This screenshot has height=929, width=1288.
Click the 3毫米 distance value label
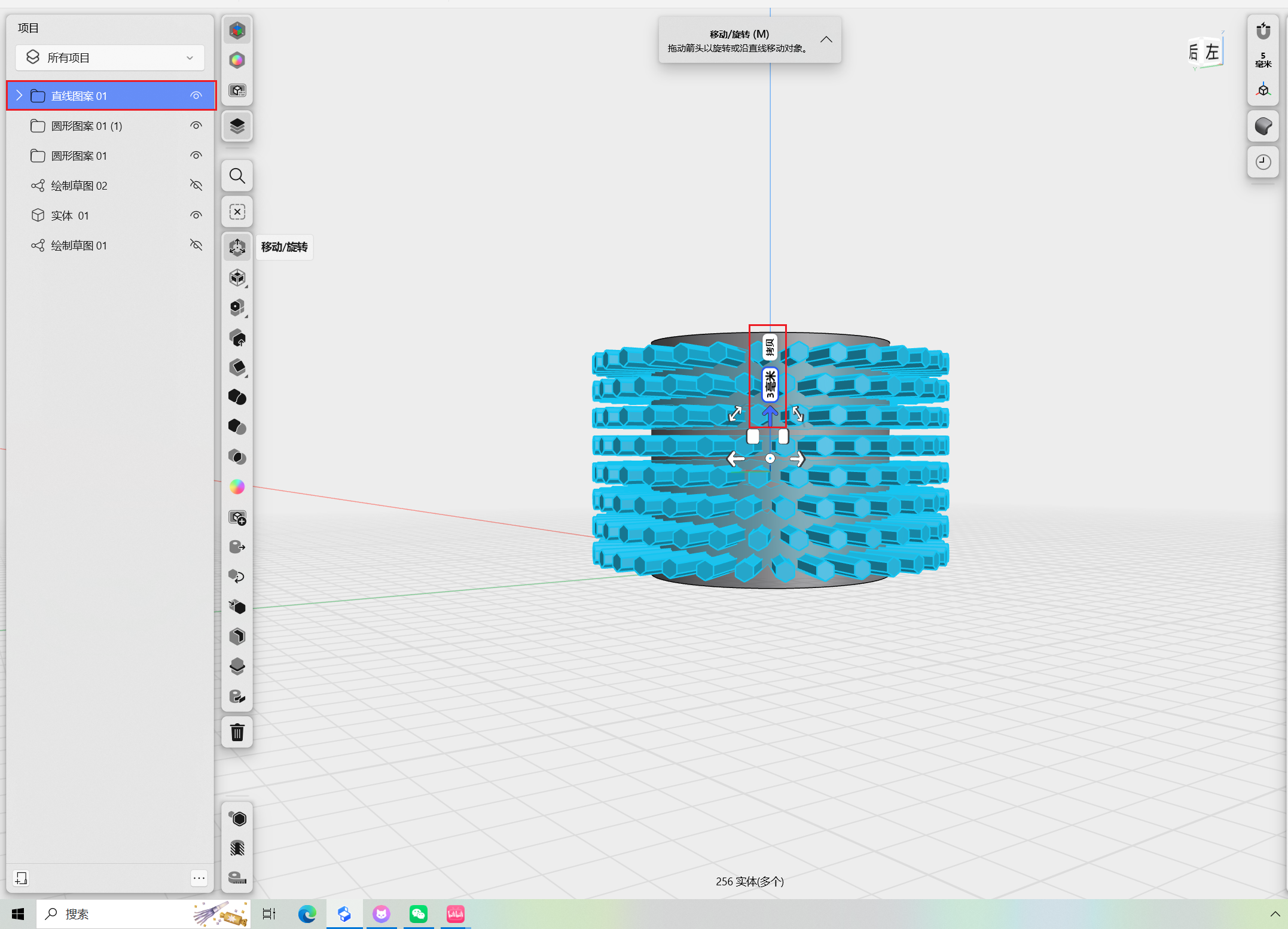pyautogui.click(x=770, y=385)
